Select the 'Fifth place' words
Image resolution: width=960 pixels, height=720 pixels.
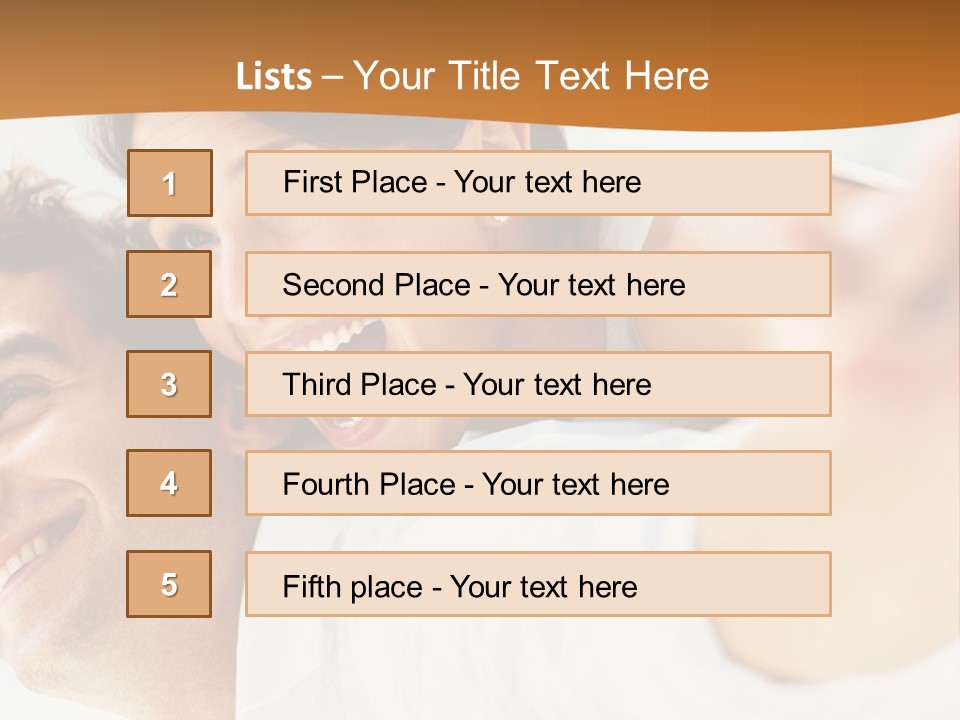[353, 587]
